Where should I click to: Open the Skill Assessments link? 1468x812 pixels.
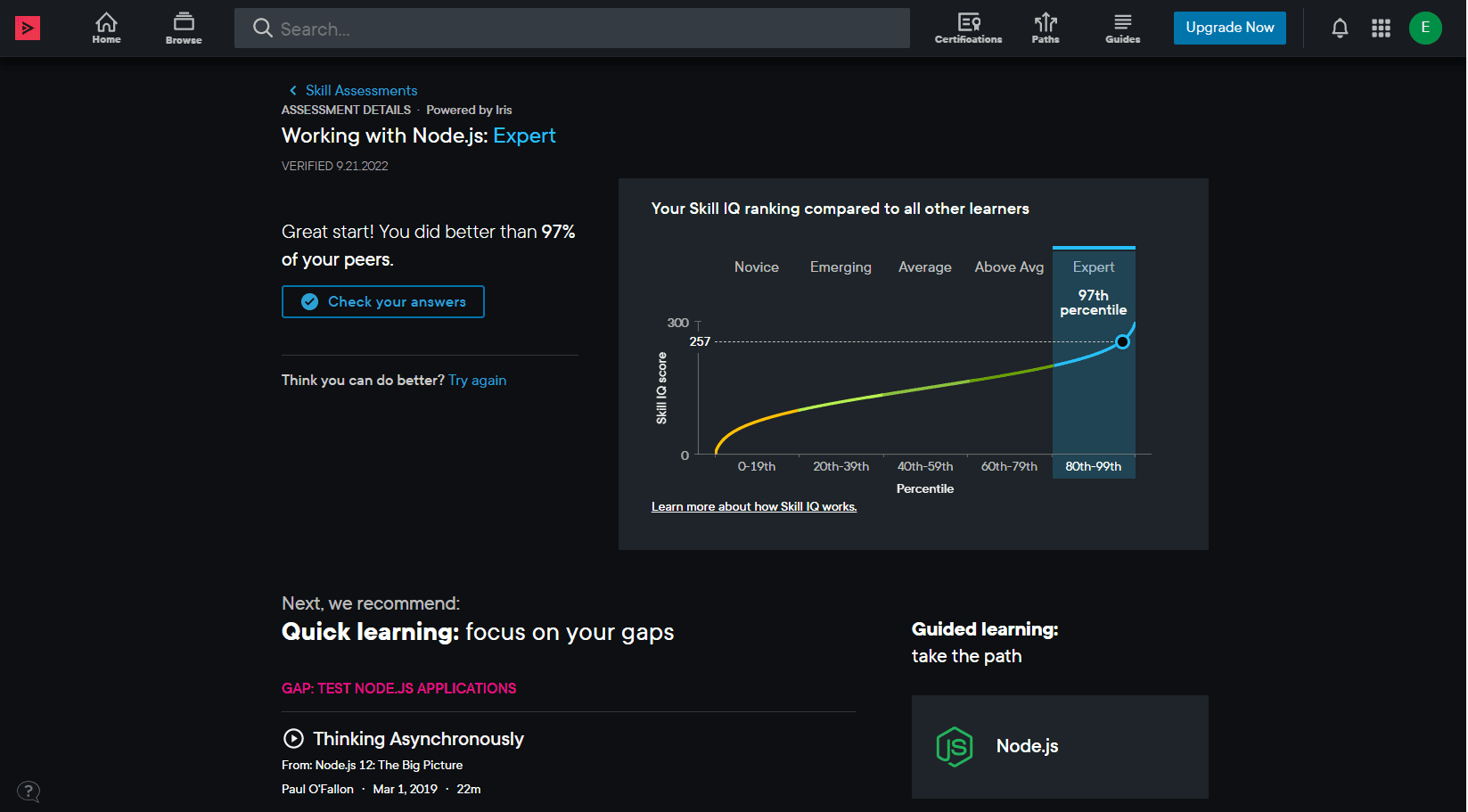point(361,90)
